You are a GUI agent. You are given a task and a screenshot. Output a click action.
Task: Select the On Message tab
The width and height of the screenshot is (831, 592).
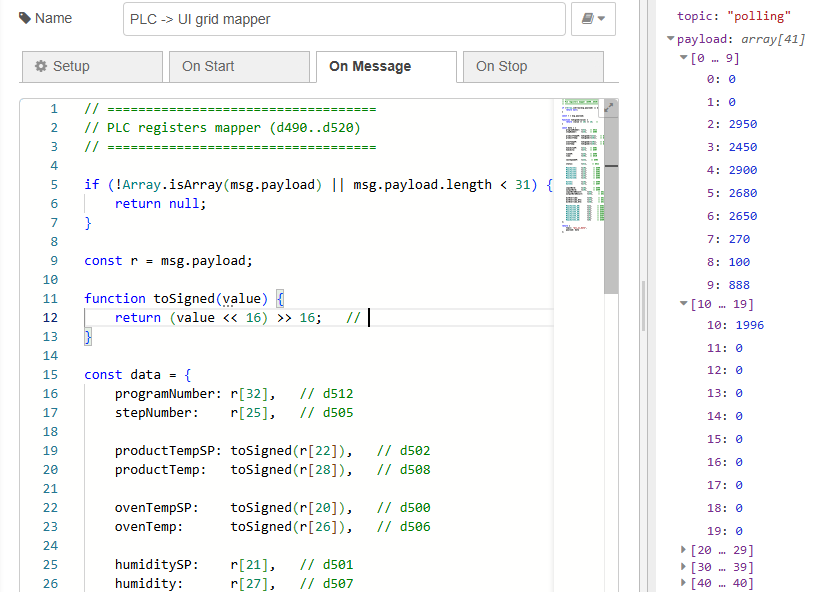click(385, 66)
